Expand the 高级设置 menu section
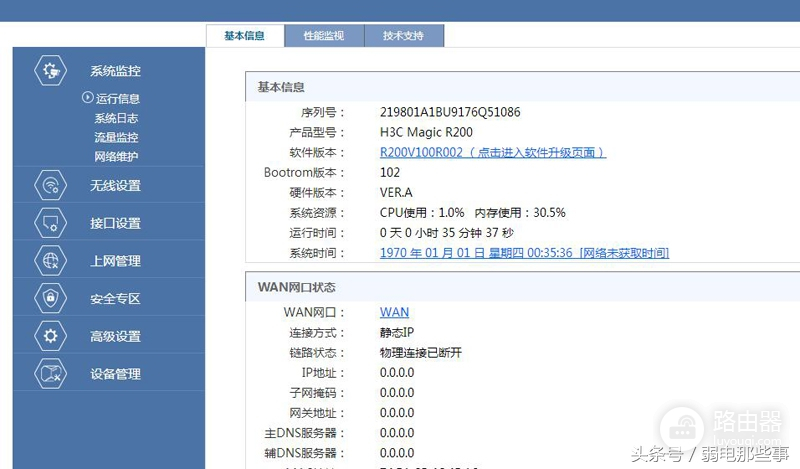The image size is (800, 469). pos(115,337)
